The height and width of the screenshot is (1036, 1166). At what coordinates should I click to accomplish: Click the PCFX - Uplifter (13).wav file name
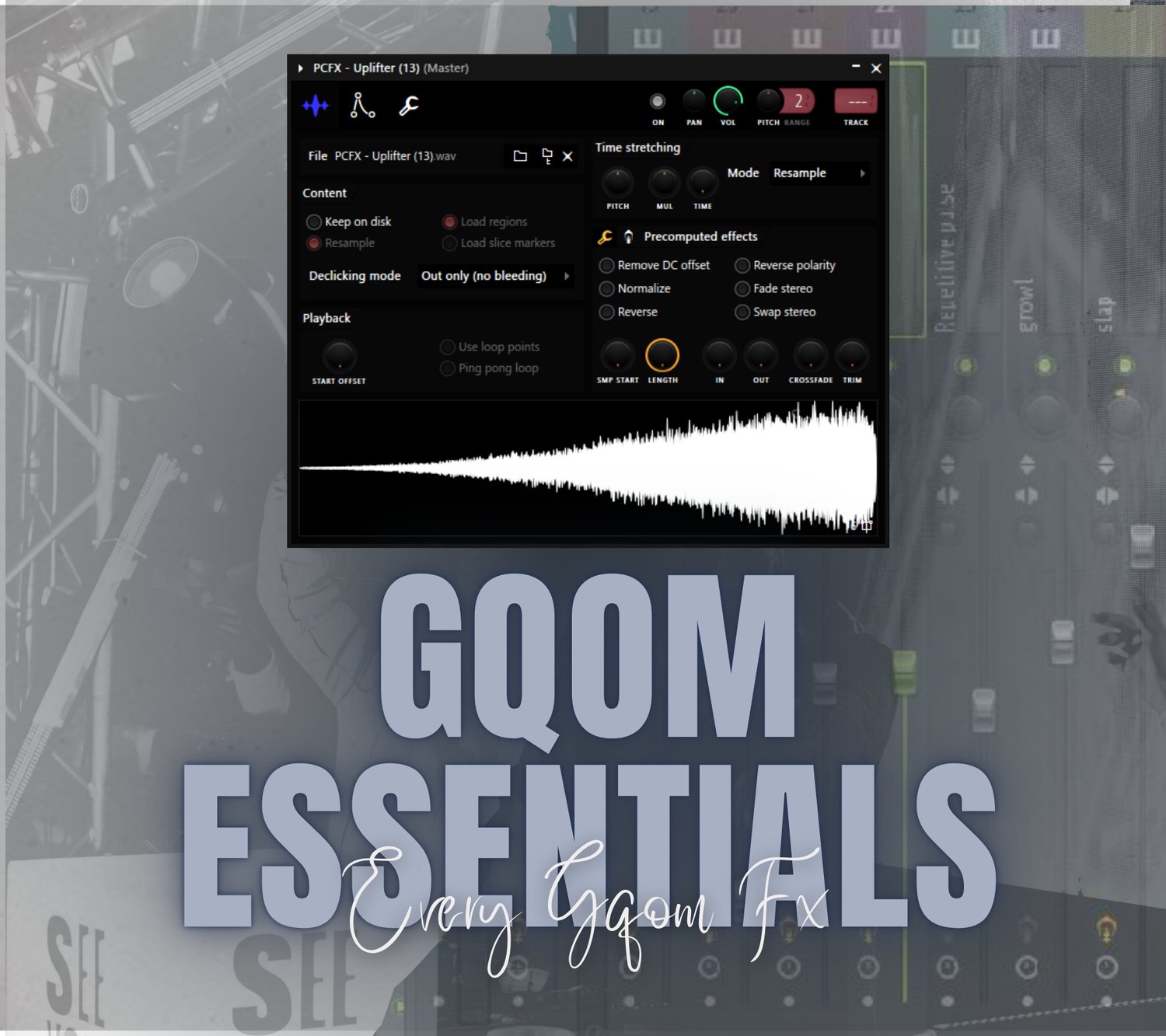click(x=395, y=156)
